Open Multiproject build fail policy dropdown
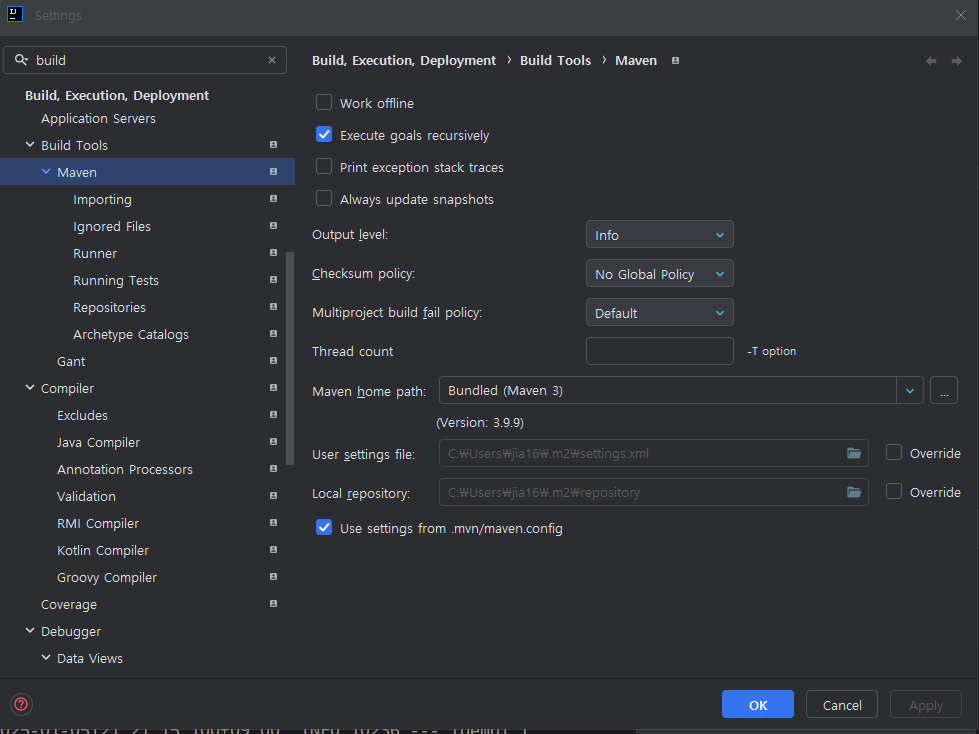 pyautogui.click(x=659, y=313)
